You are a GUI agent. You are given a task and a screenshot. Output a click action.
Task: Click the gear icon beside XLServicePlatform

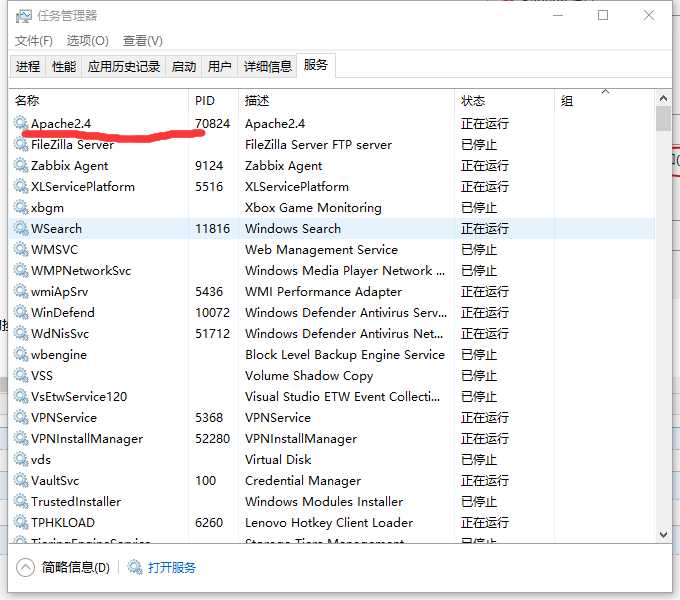click(x=21, y=186)
